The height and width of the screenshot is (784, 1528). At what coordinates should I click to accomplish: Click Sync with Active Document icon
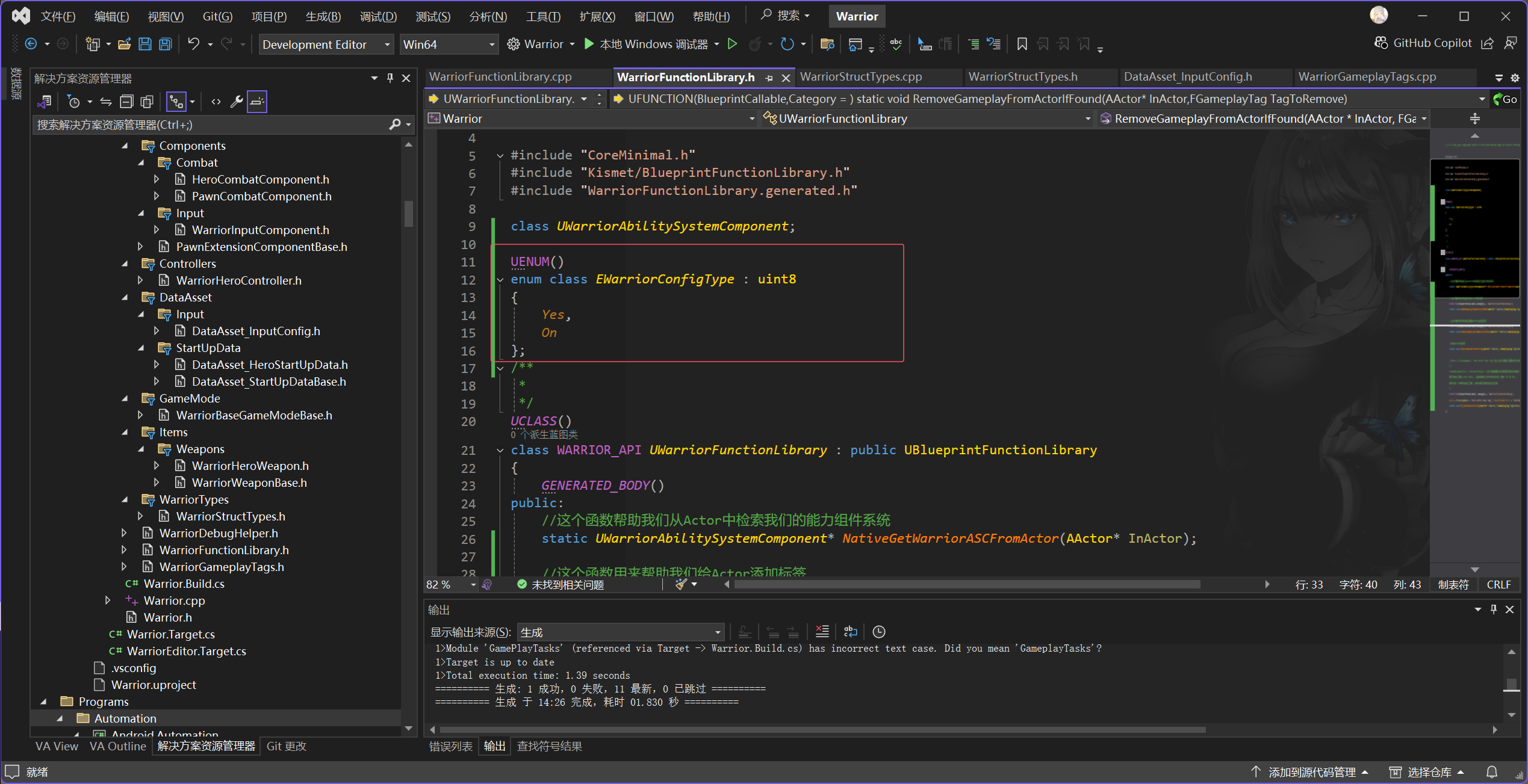pyautogui.click(x=106, y=102)
